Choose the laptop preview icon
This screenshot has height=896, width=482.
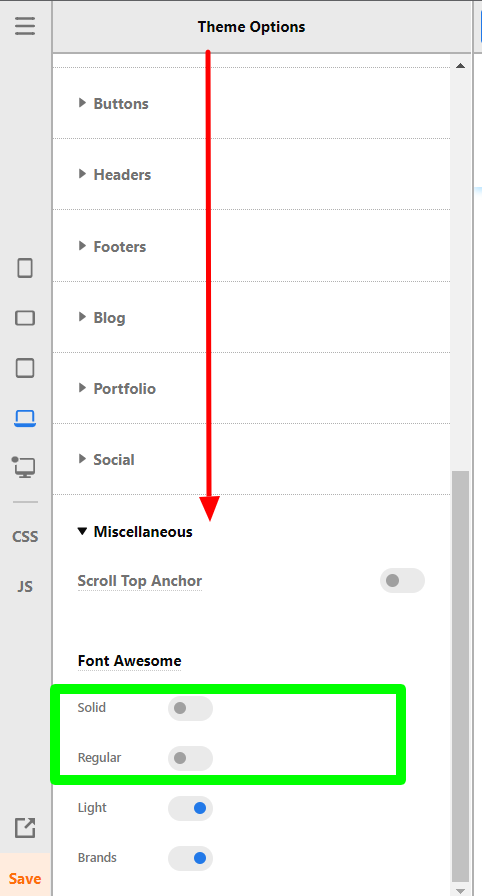[25, 418]
